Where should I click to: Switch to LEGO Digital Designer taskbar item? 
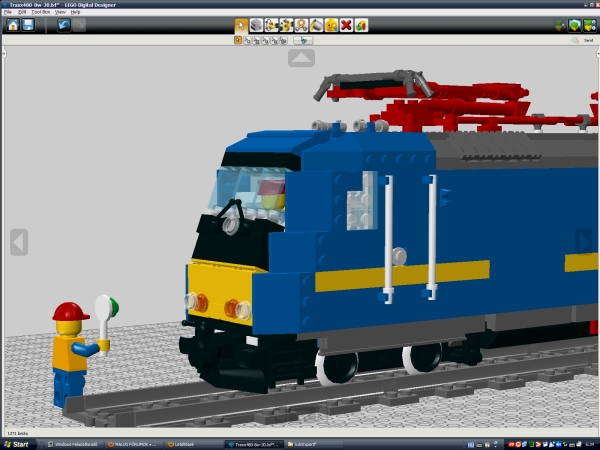pyautogui.click(x=253, y=444)
